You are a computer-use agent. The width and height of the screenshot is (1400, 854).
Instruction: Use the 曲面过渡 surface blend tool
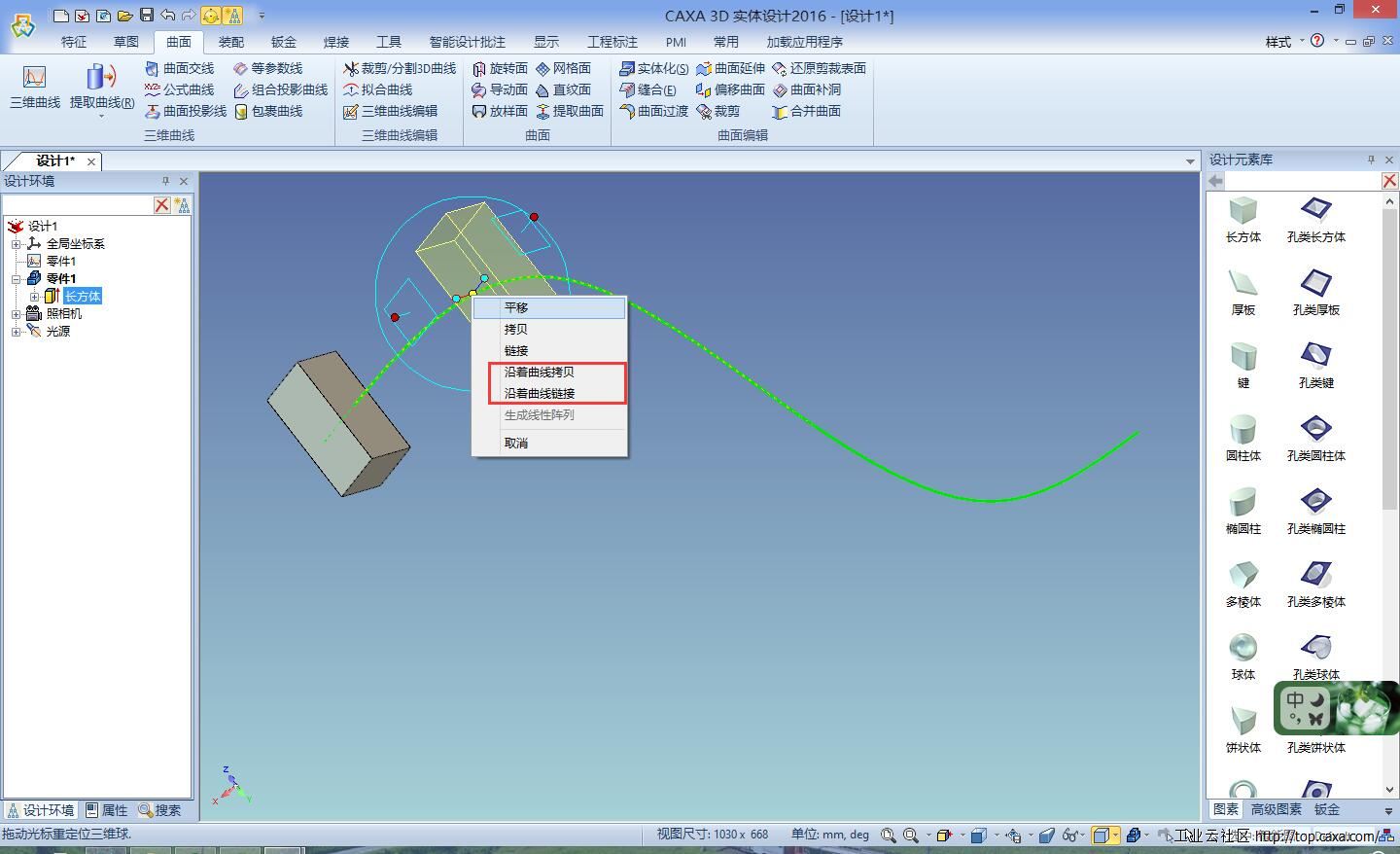pyautogui.click(x=653, y=111)
